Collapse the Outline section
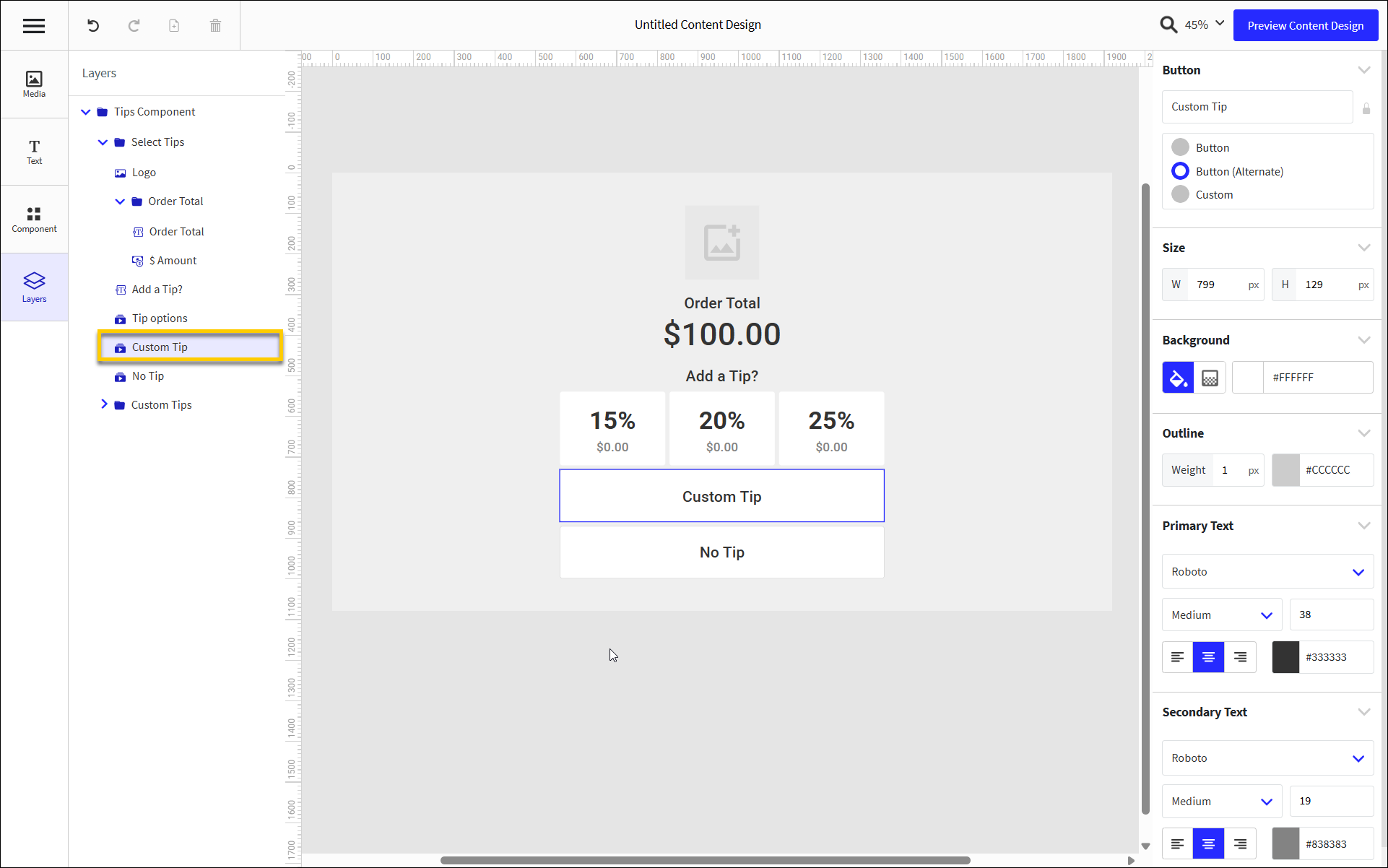This screenshot has height=868, width=1388. click(x=1363, y=433)
